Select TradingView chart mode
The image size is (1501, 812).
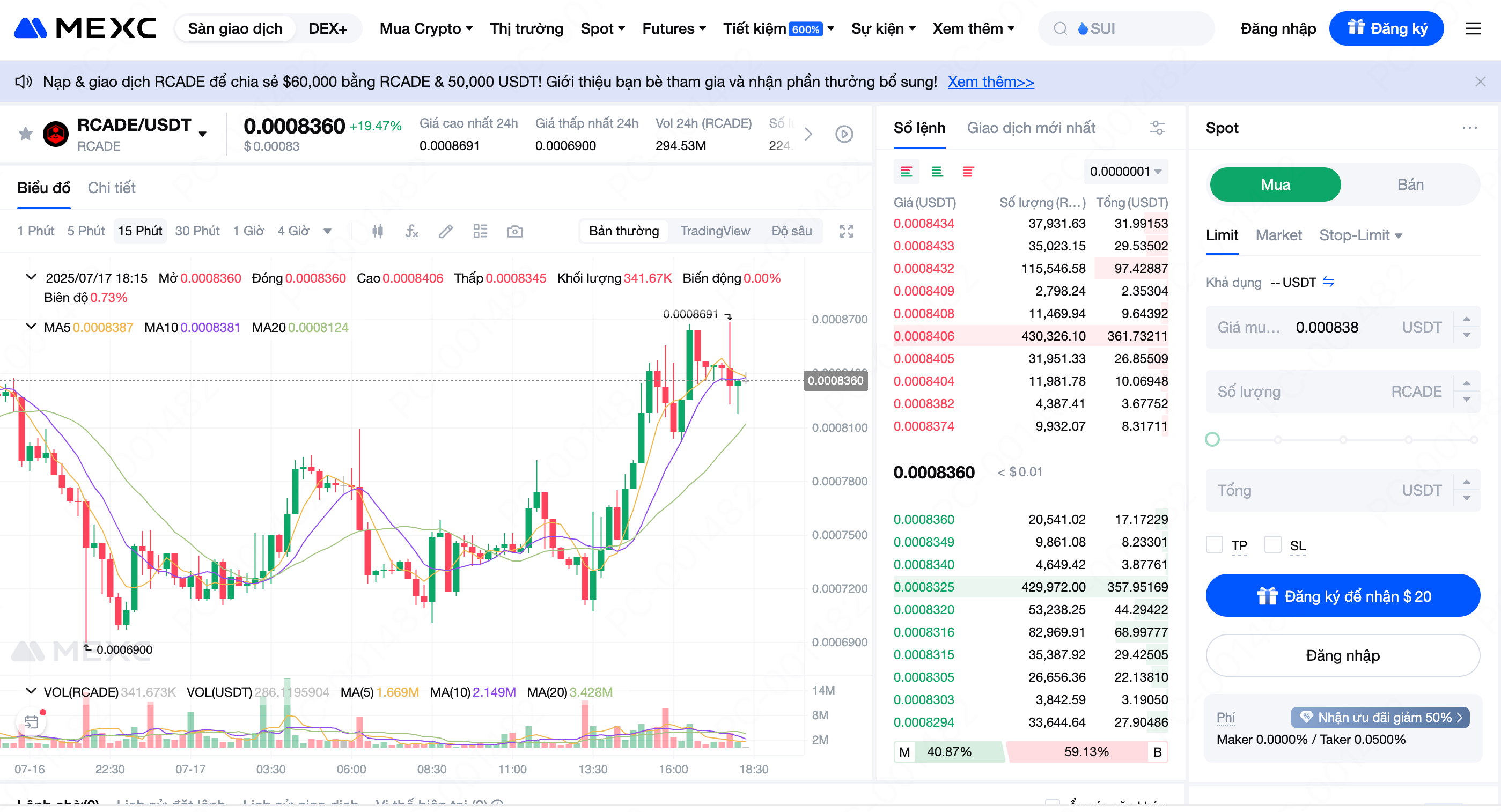pos(715,231)
